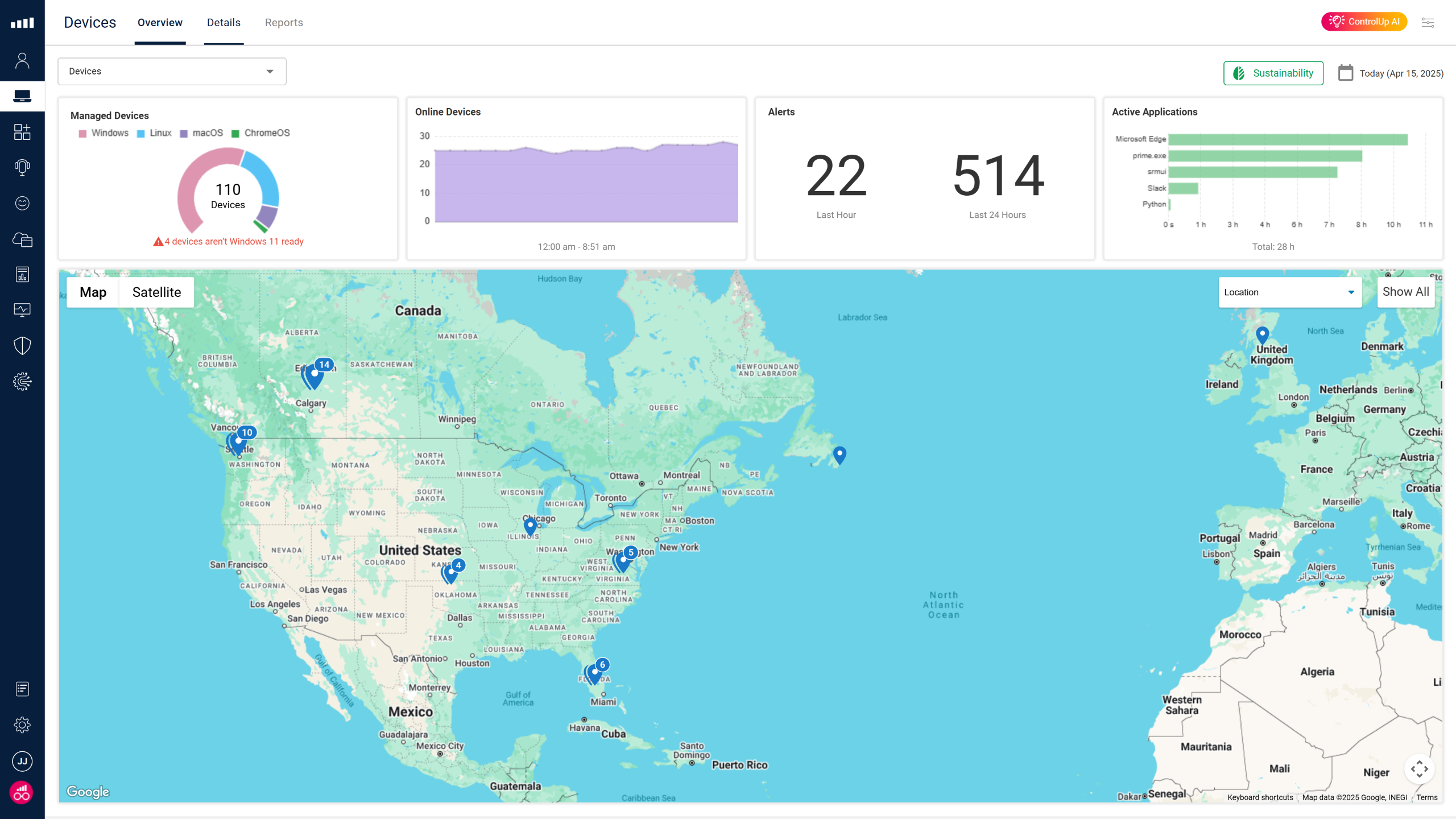Open the apps grid sidebar icon
The height and width of the screenshot is (819, 1456).
click(x=22, y=132)
